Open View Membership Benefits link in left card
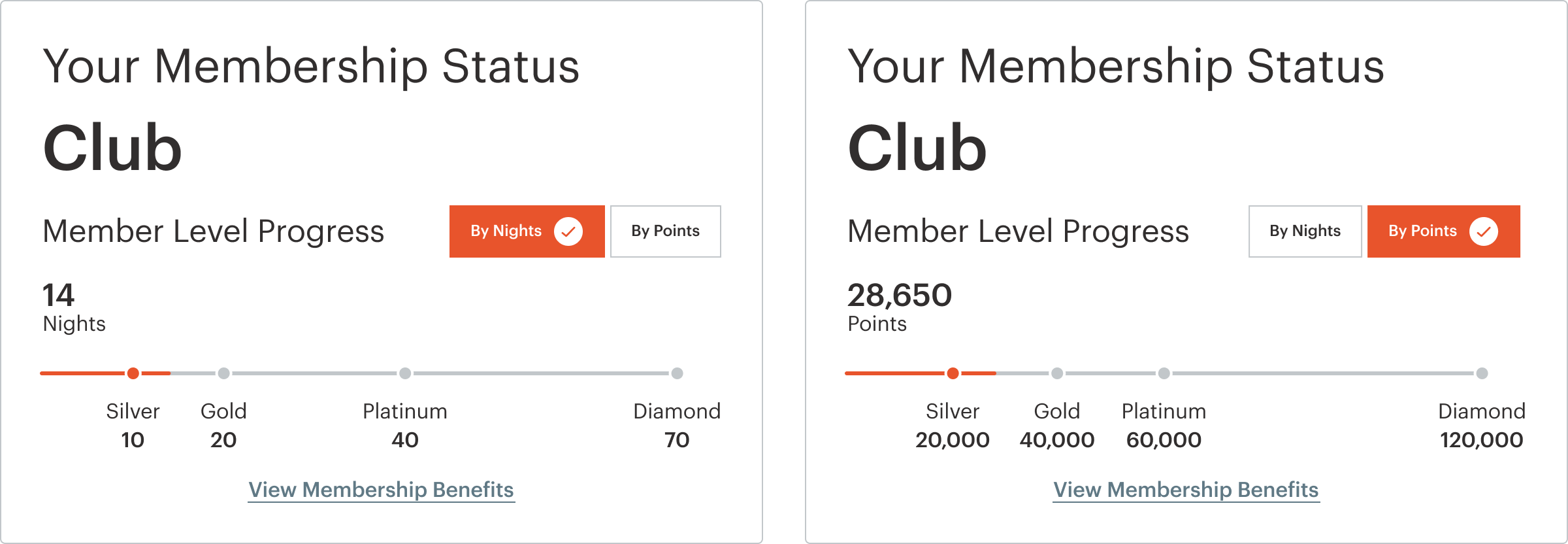Image resolution: width=1568 pixels, height=544 pixels. [382, 490]
